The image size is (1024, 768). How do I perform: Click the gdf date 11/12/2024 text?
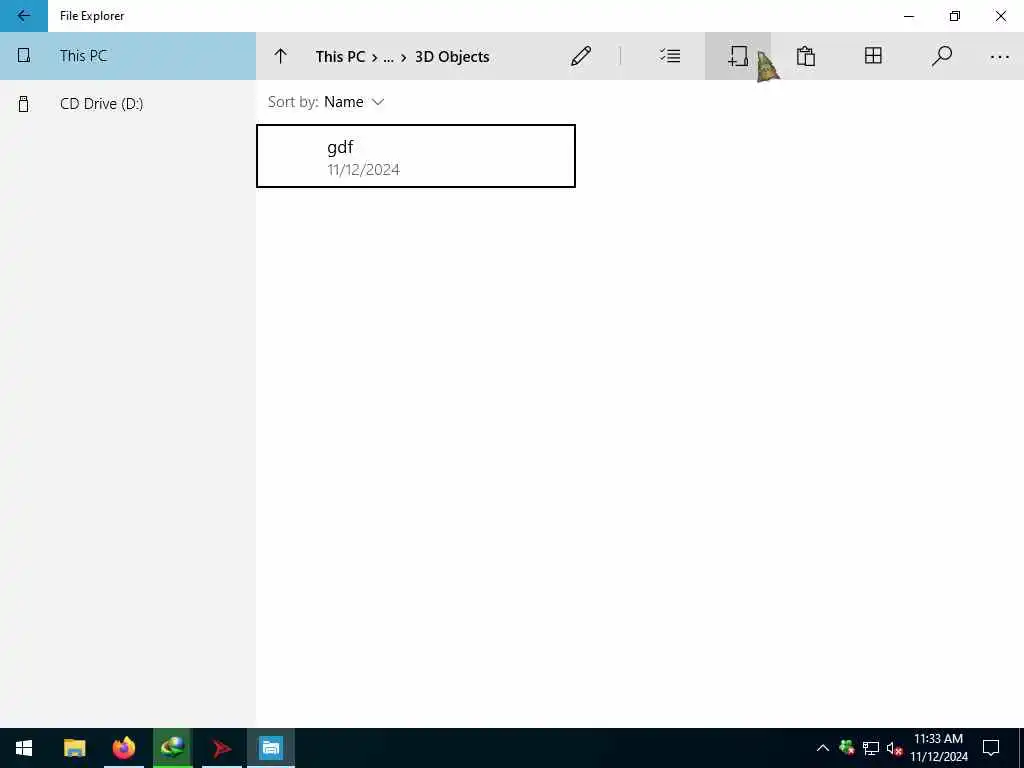[x=363, y=170]
